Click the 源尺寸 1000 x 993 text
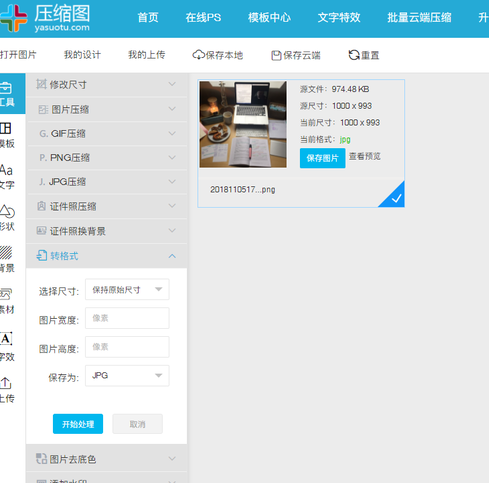 pyautogui.click(x=336, y=106)
